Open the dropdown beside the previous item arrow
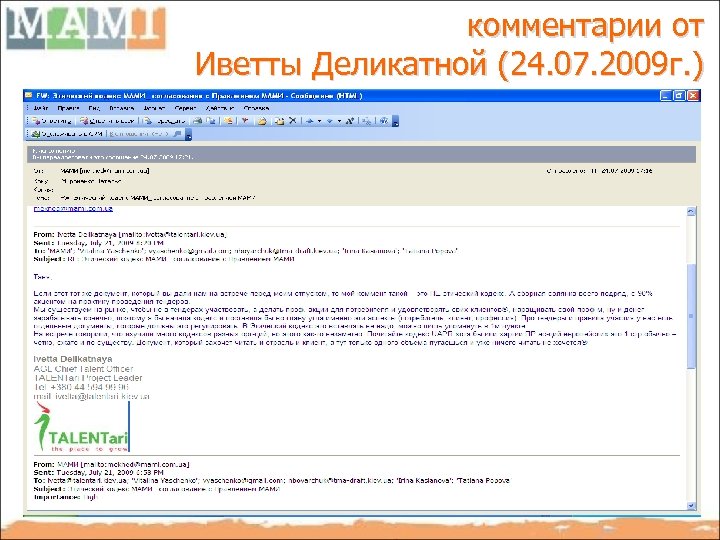The image size is (720, 540). click(x=320, y=121)
